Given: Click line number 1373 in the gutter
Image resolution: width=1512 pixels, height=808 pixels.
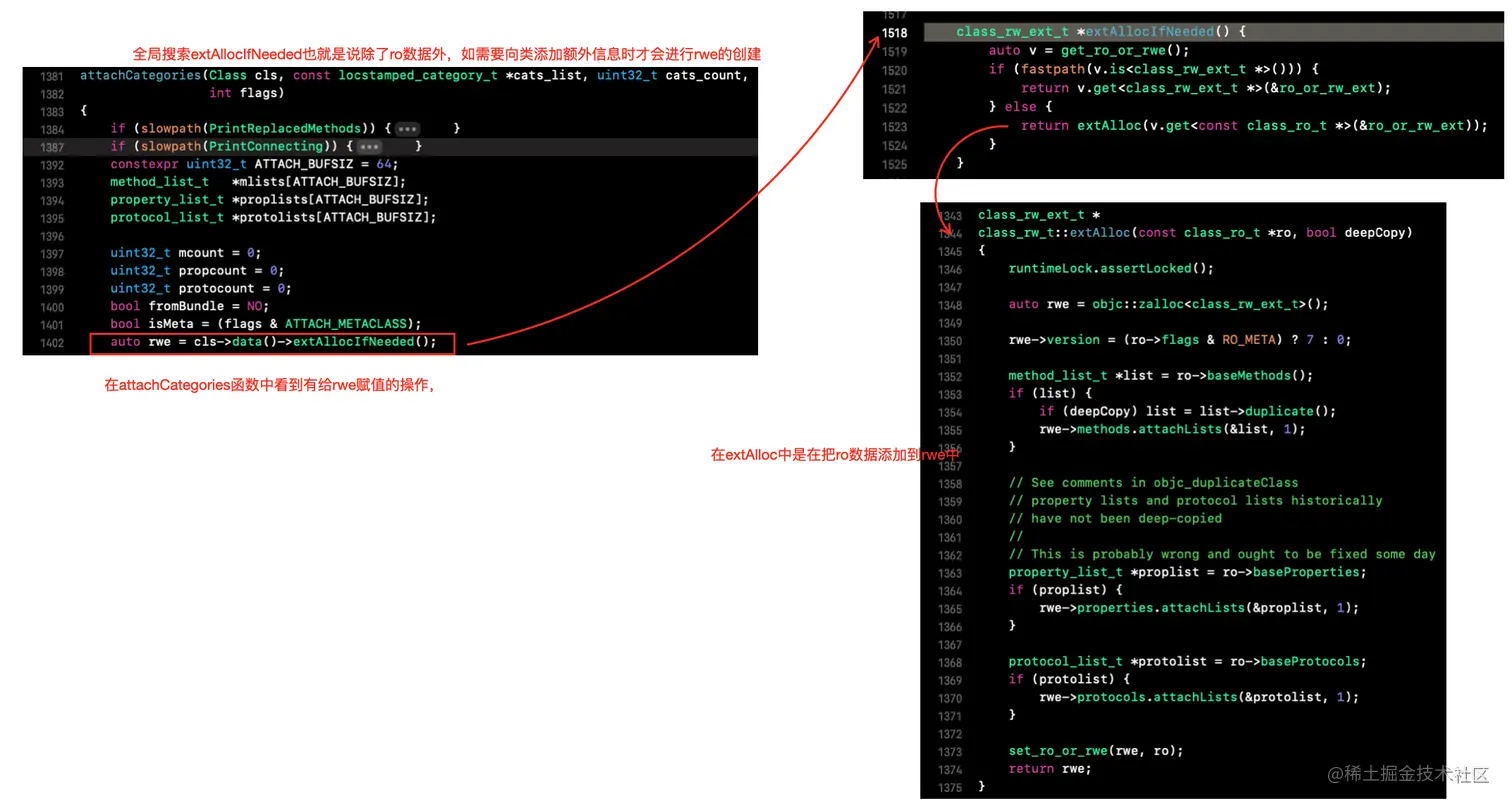Looking at the screenshot, I should [x=950, y=751].
